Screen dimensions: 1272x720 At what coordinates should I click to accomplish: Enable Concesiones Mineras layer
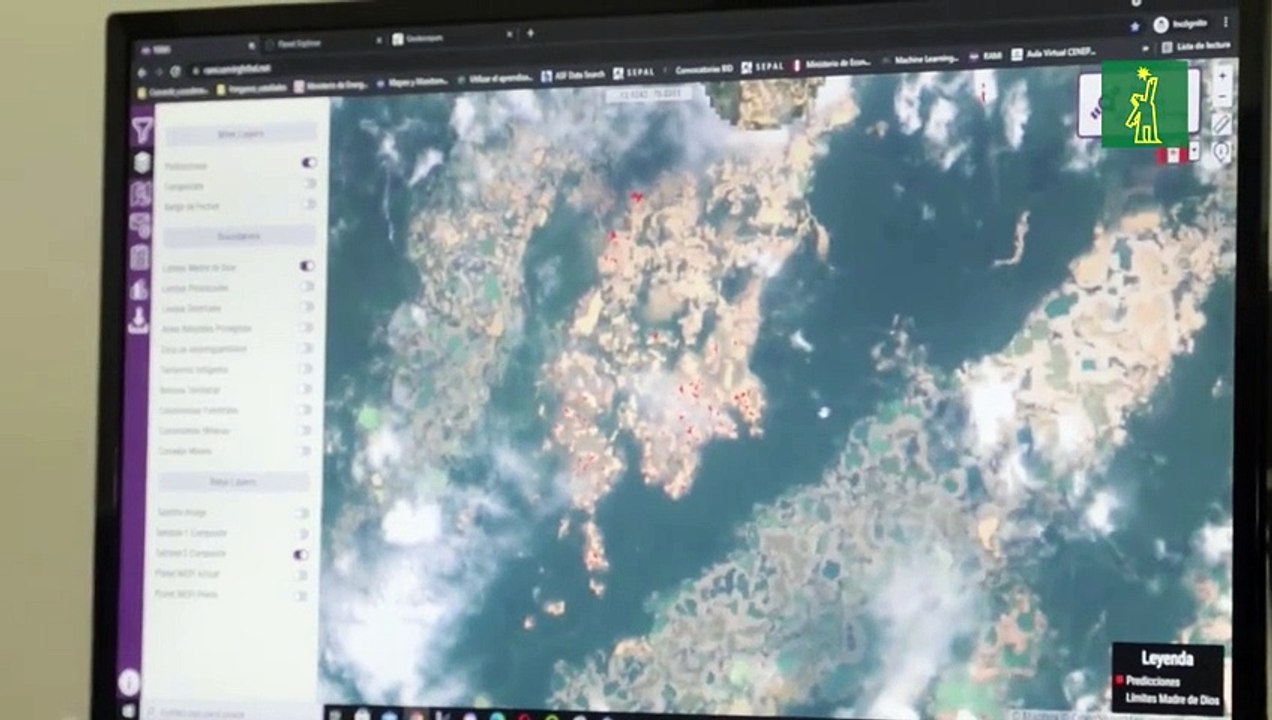coord(304,430)
